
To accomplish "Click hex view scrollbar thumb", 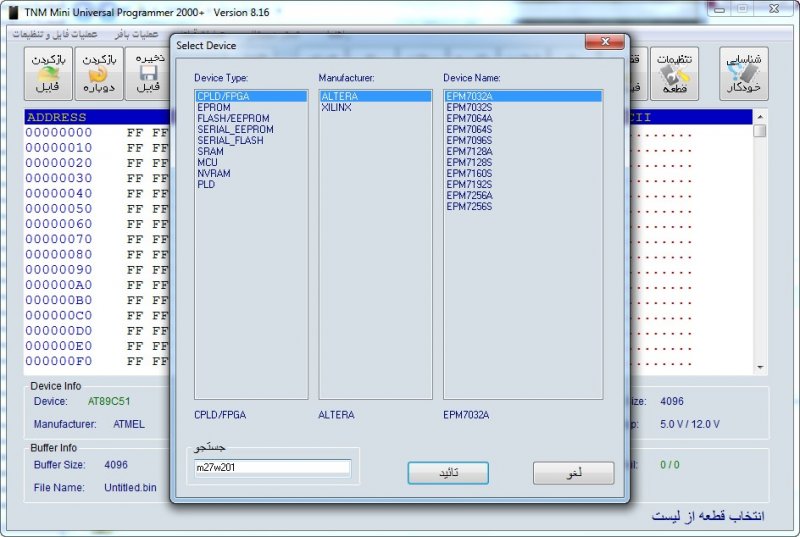I will [x=760, y=131].
